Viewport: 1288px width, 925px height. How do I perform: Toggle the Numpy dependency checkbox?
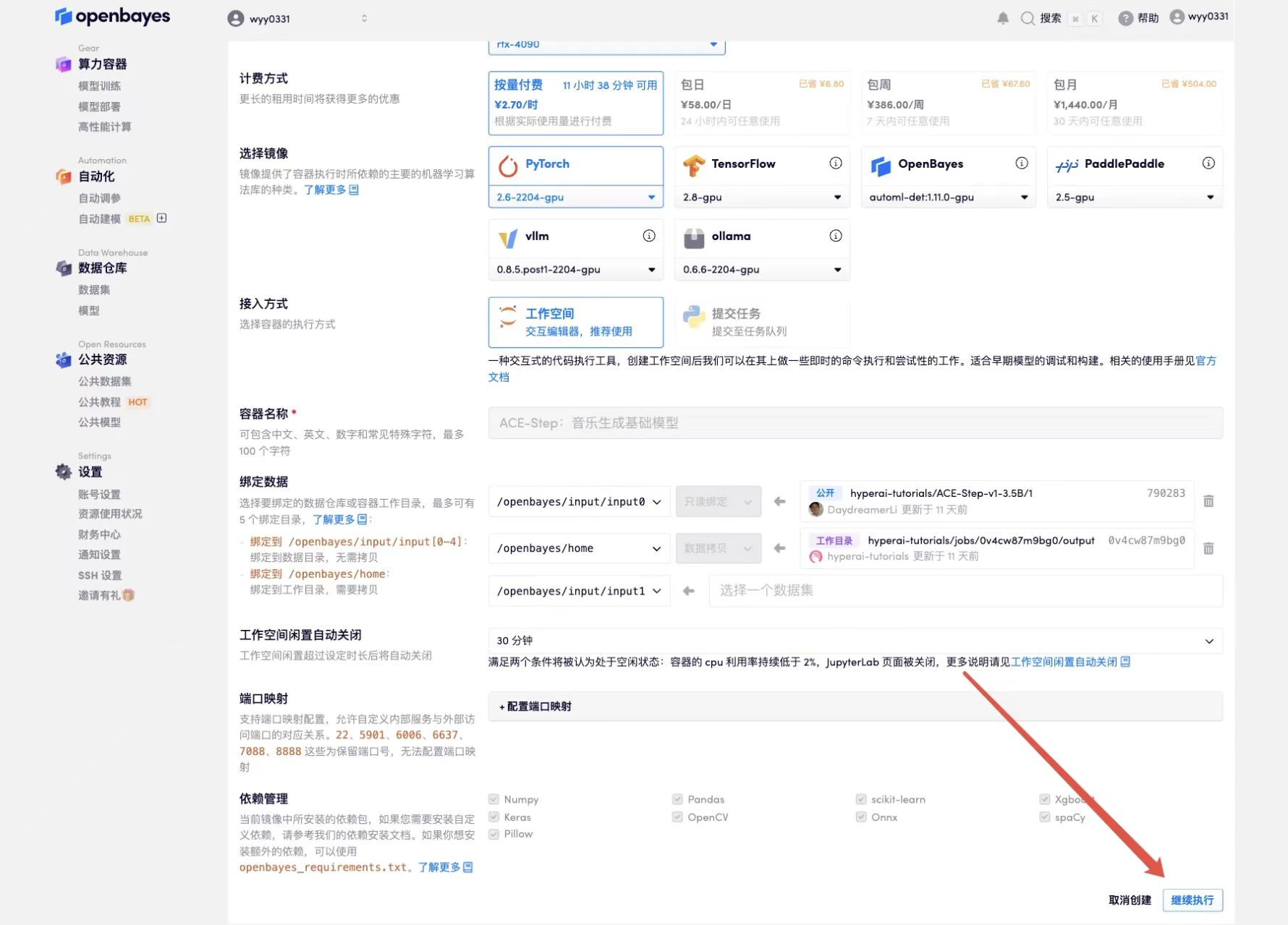point(494,799)
